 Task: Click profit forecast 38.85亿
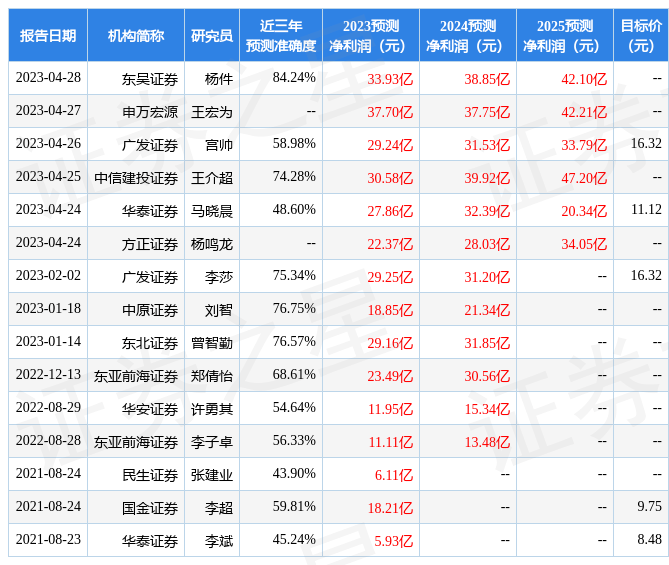click(x=487, y=79)
